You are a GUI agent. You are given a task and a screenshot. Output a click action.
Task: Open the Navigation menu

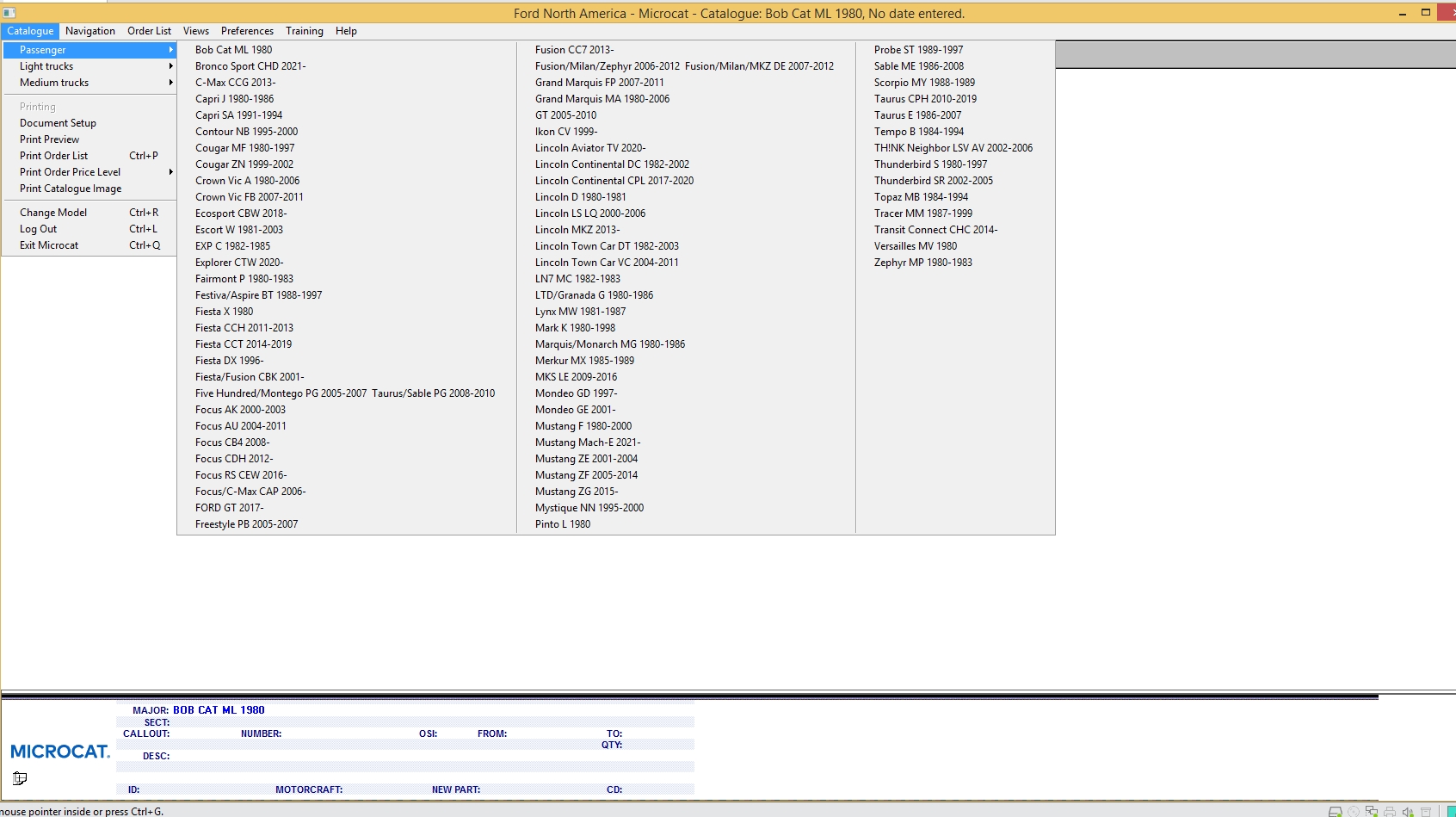point(90,31)
